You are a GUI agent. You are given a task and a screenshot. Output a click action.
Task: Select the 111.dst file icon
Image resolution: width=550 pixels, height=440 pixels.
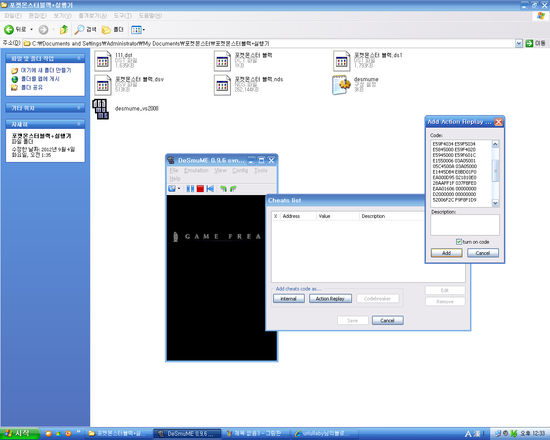pos(102,61)
